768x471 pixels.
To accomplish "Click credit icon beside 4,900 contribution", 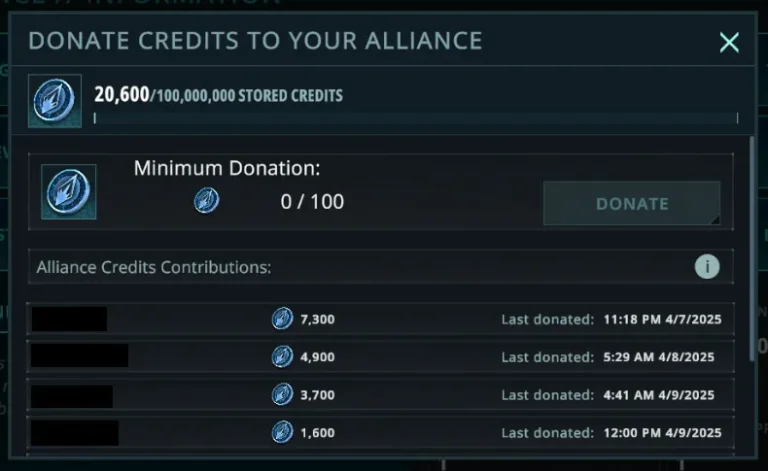I will (x=282, y=357).
